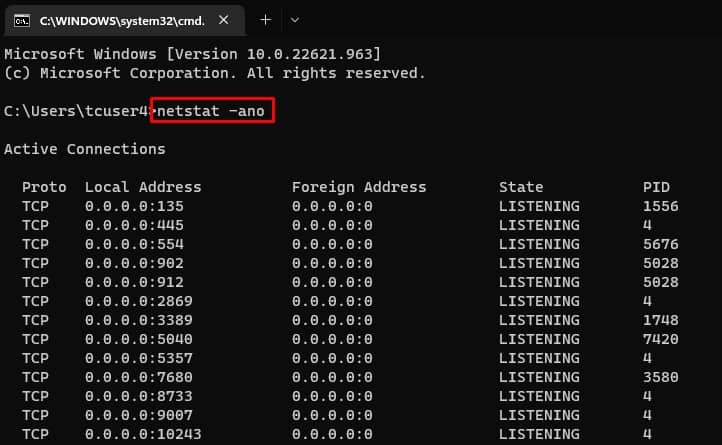
Task: Click the Local Address column header
Action: [143, 187]
